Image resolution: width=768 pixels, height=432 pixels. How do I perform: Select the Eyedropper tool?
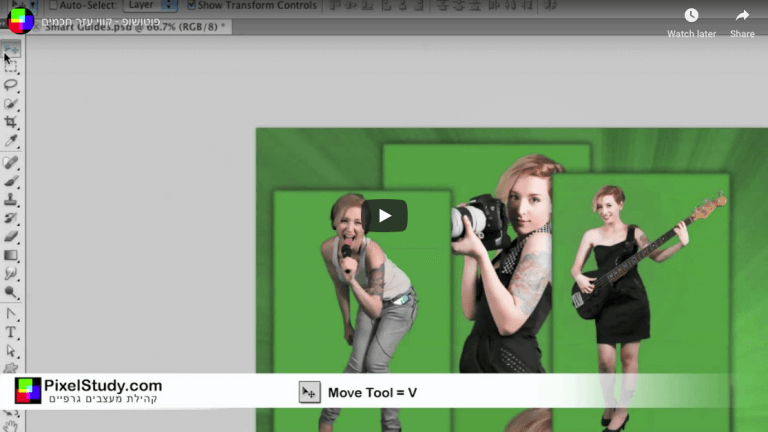coord(11,141)
